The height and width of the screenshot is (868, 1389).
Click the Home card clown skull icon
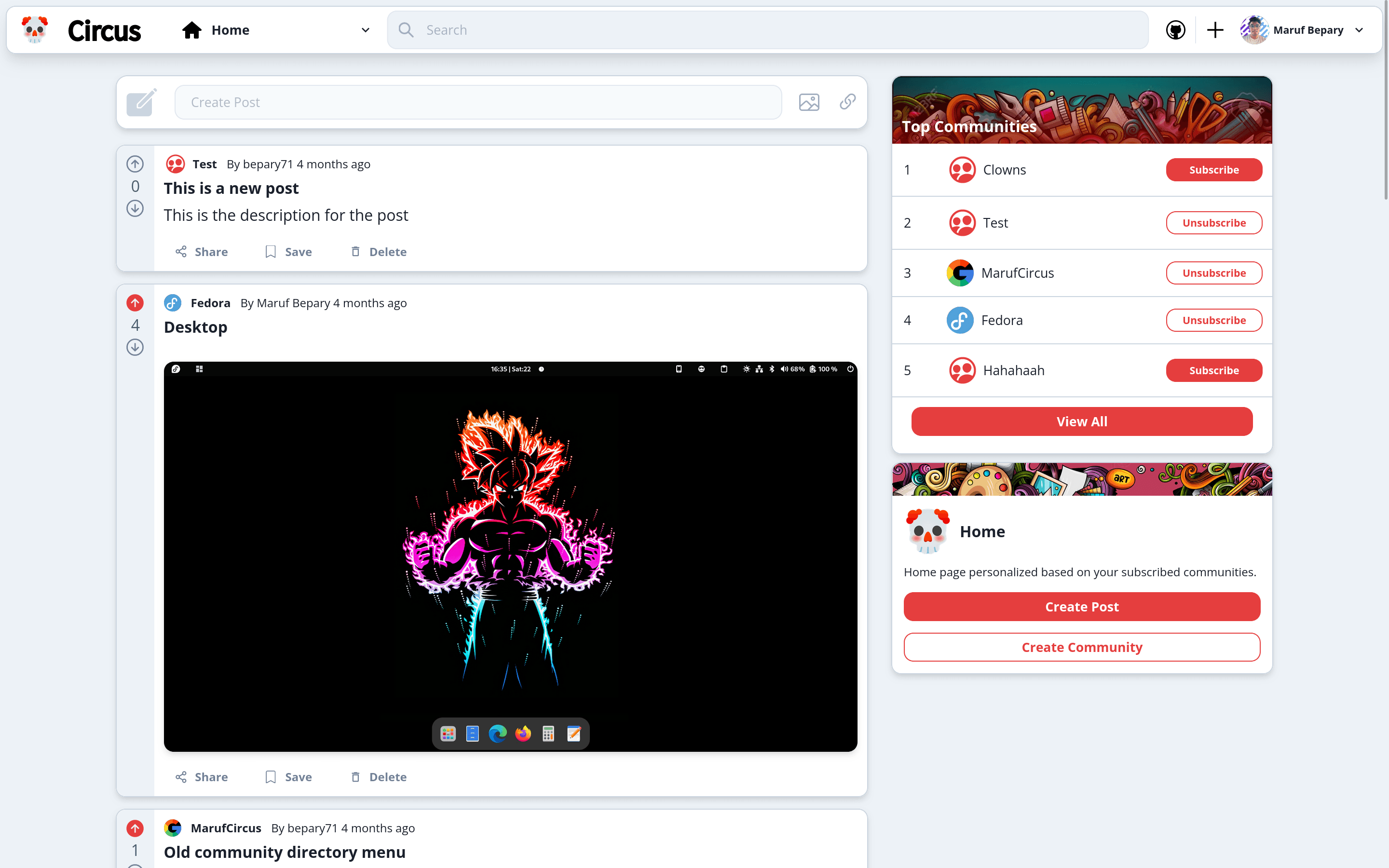[x=927, y=531]
